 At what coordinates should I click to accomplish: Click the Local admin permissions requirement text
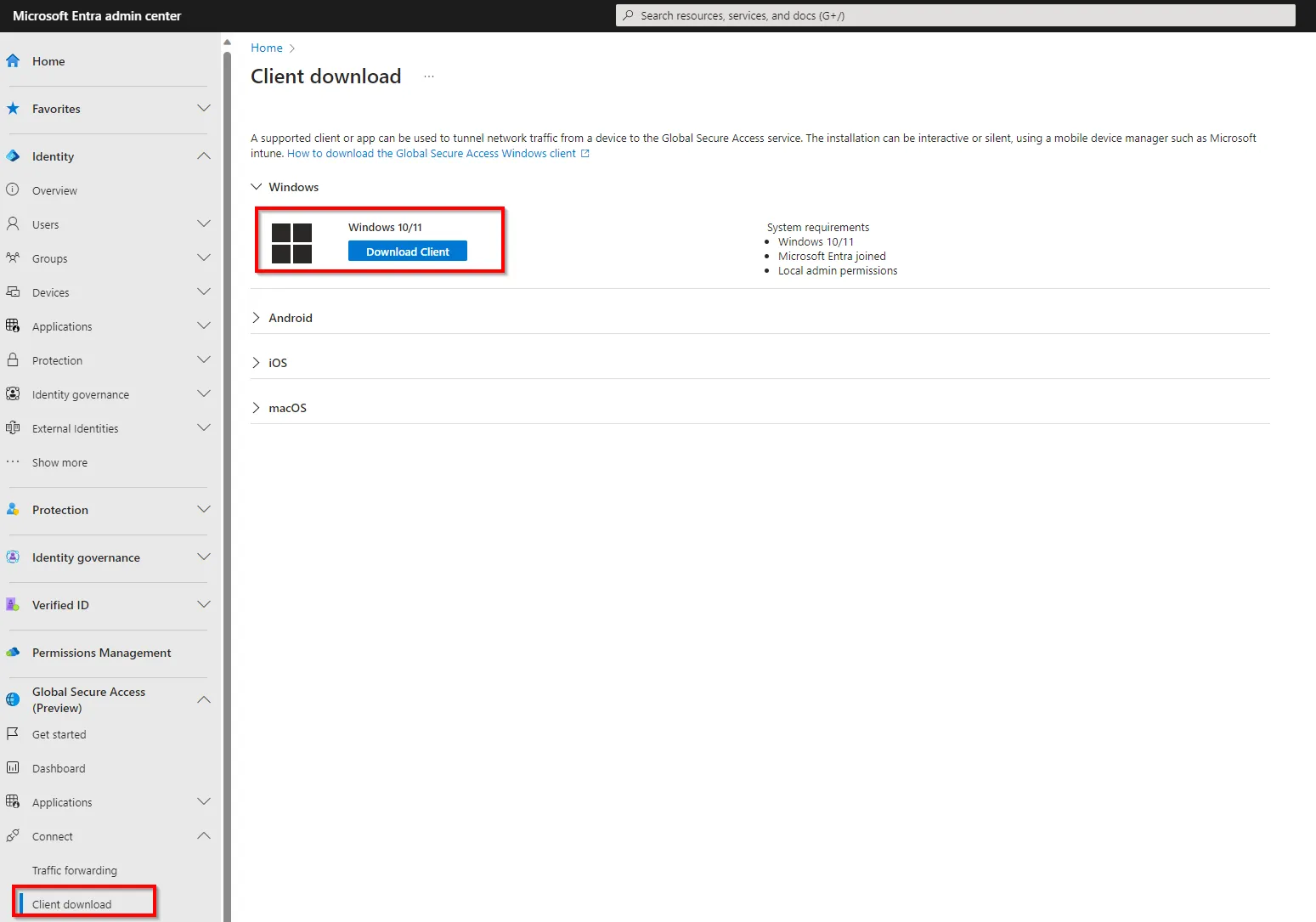pyautogui.click(x=838, y=271)
